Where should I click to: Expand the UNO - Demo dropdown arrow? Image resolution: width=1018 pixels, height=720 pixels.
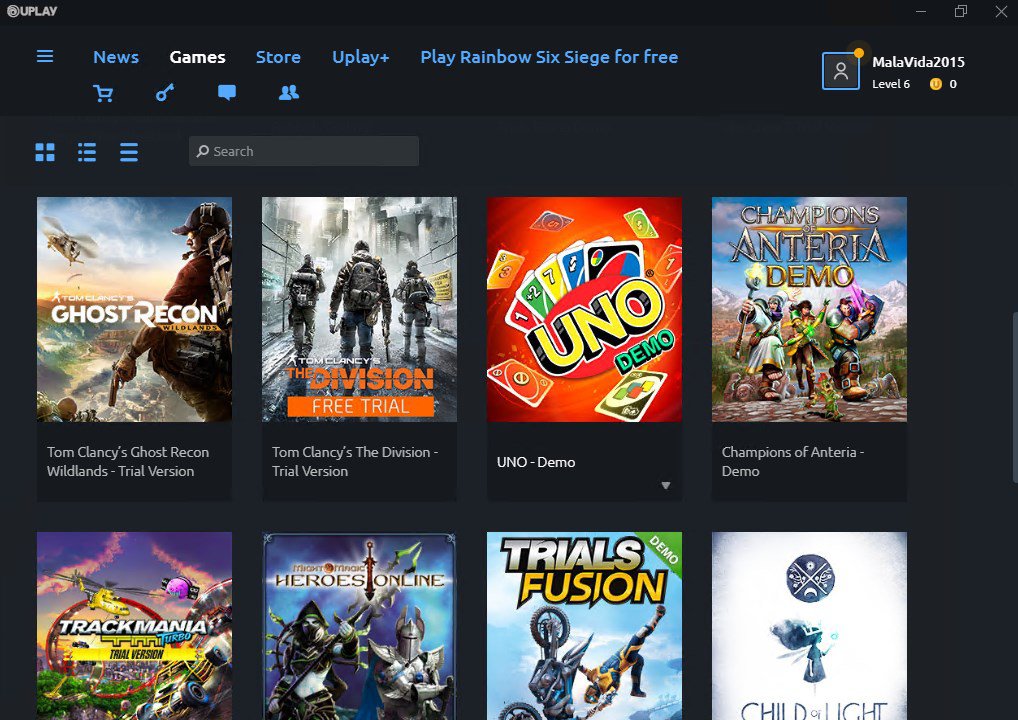[665, 486]
